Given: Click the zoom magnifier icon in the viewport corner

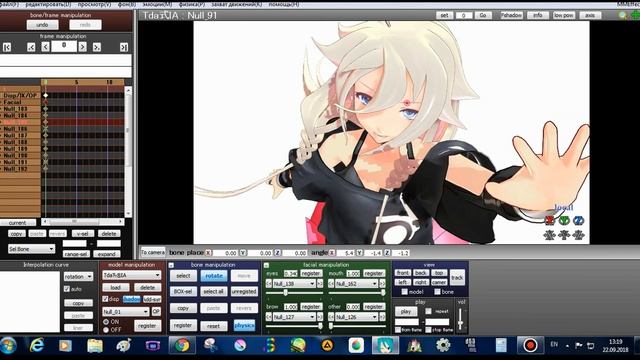Looking at the screenshot, I should [x=622, y=15].
